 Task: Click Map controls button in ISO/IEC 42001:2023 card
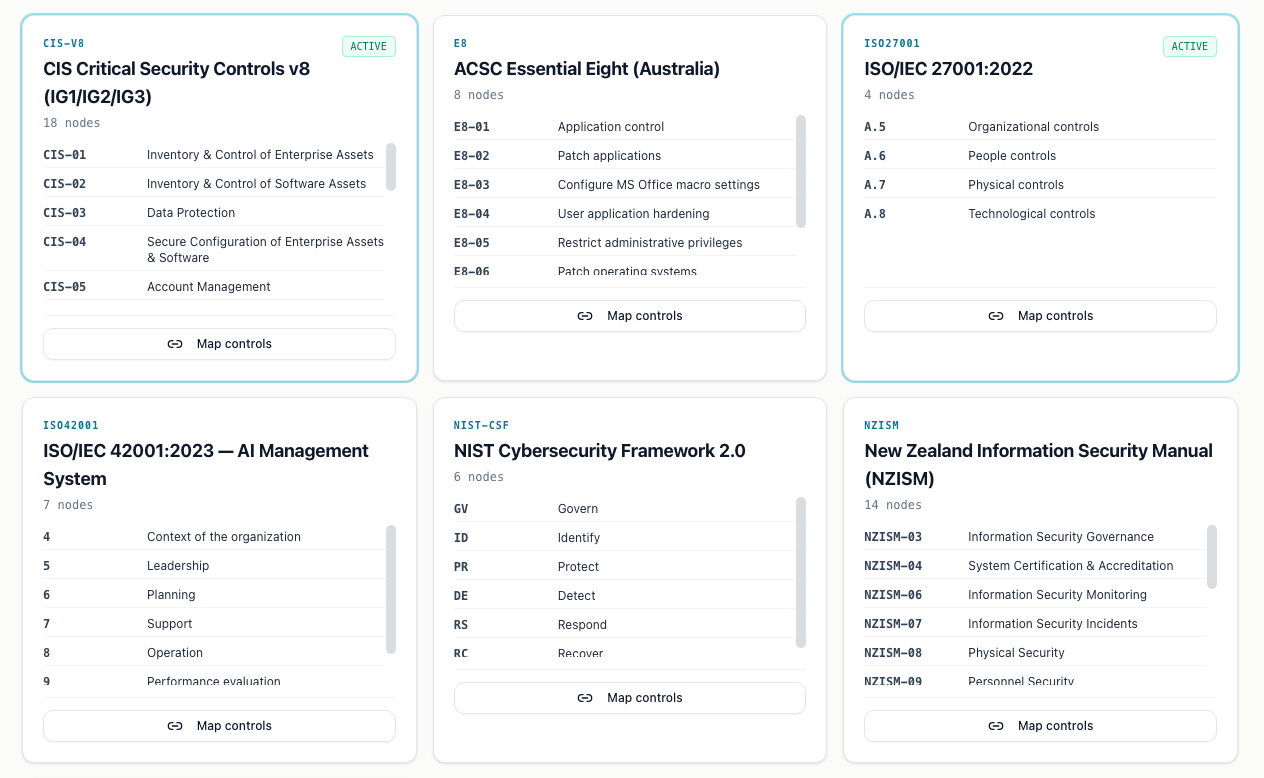(219, 726)
